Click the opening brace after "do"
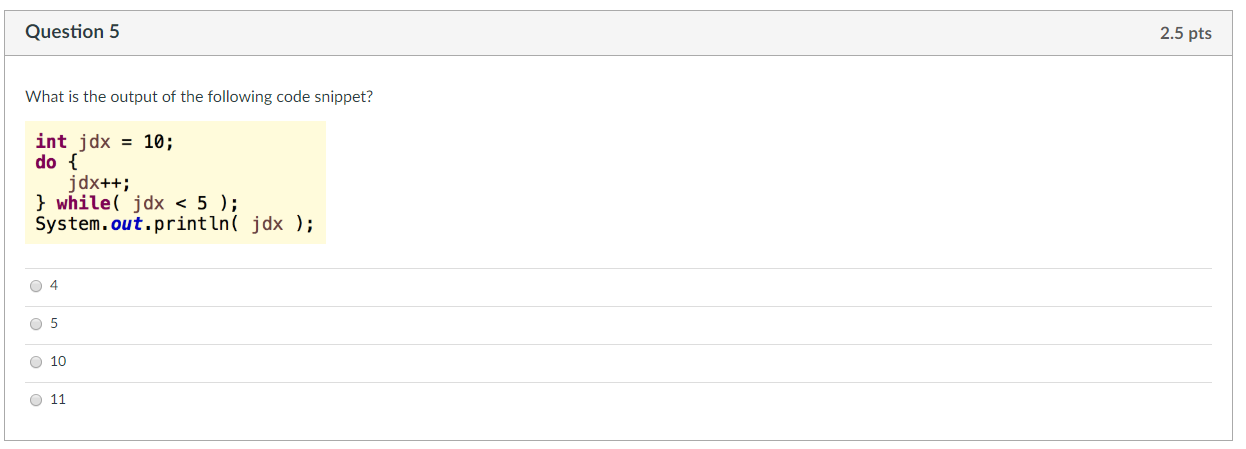Image resolution: width=1246 pixels, height=449 pixels. pos(73,162)
